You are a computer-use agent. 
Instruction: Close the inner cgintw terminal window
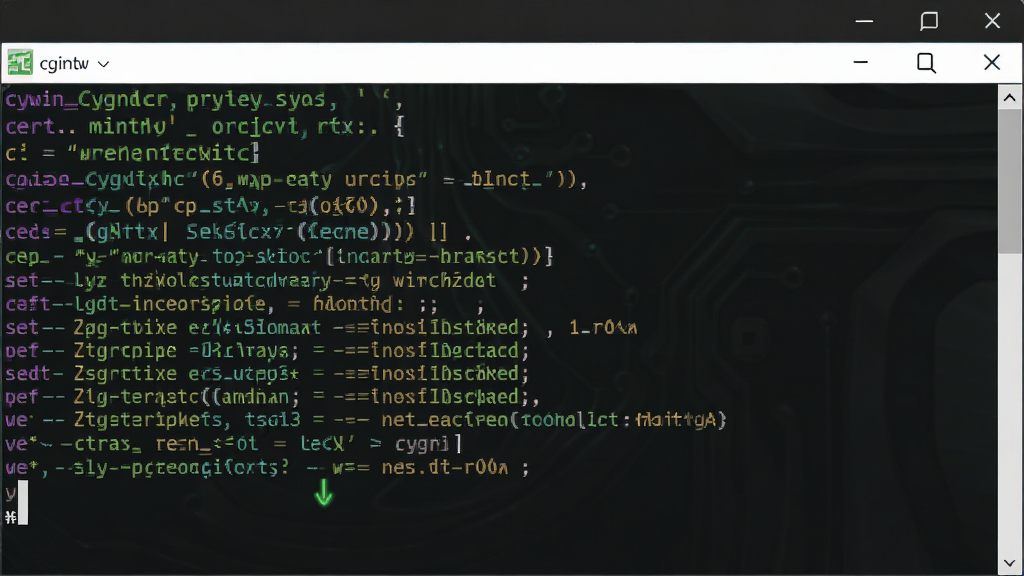[991, 62]
